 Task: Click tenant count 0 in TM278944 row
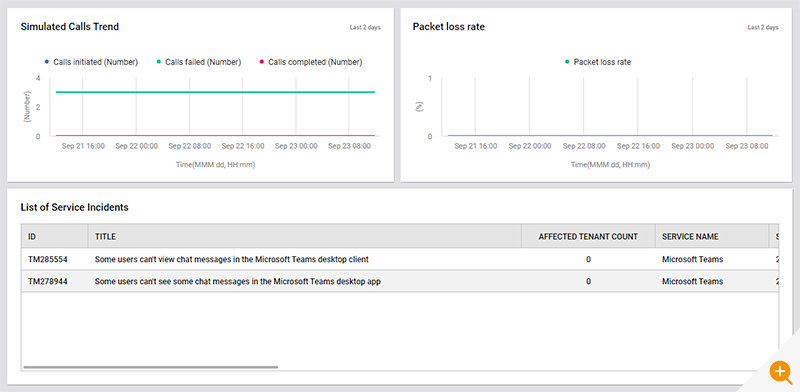588,281
